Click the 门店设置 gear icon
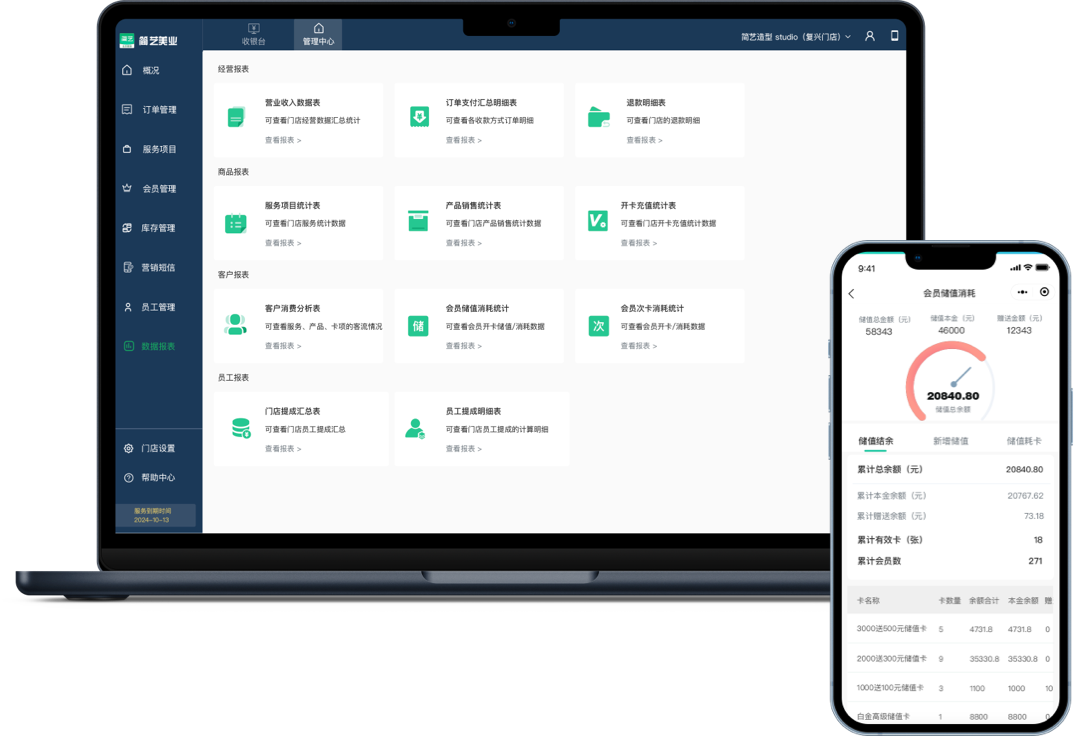 click(128, 448)
